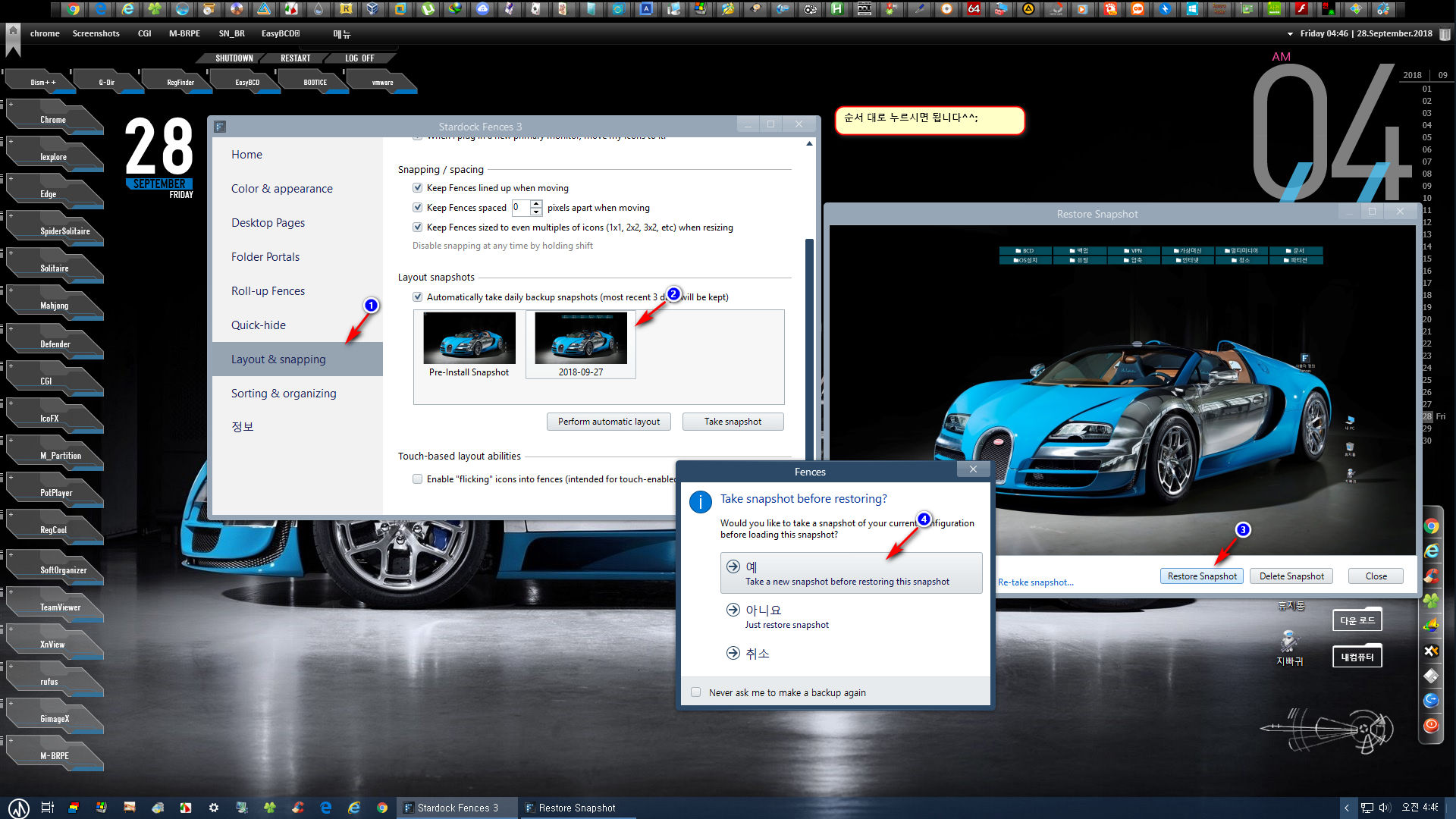
Task: Open Edge icon on the bottom taskbar
Action: click(326, 808)
